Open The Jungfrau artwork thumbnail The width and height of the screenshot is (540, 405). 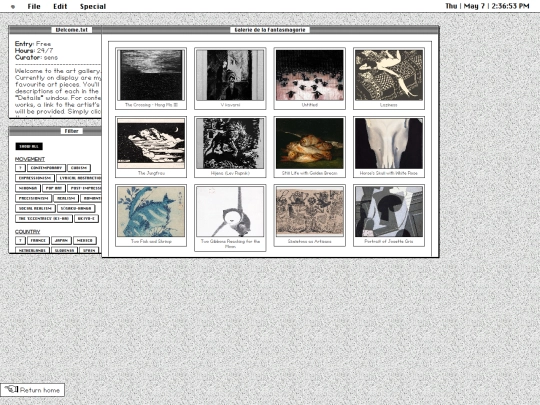(x=151, y=147)
